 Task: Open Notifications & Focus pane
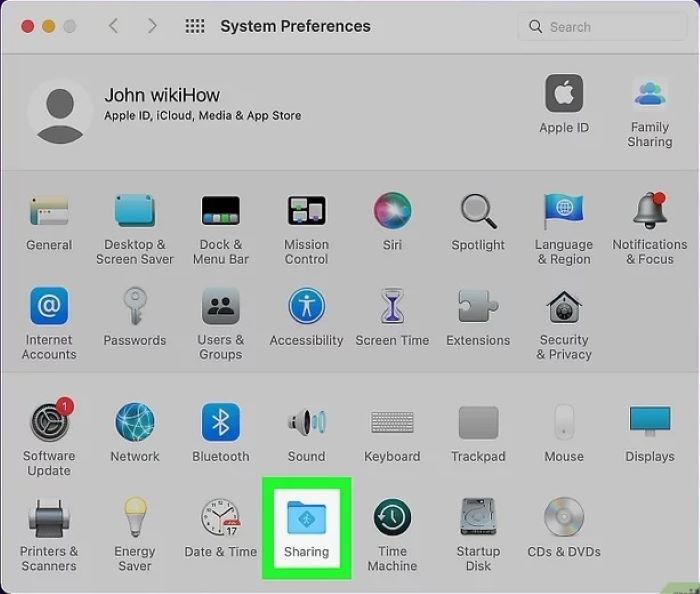pyautogui.click(x=649, y=211)
